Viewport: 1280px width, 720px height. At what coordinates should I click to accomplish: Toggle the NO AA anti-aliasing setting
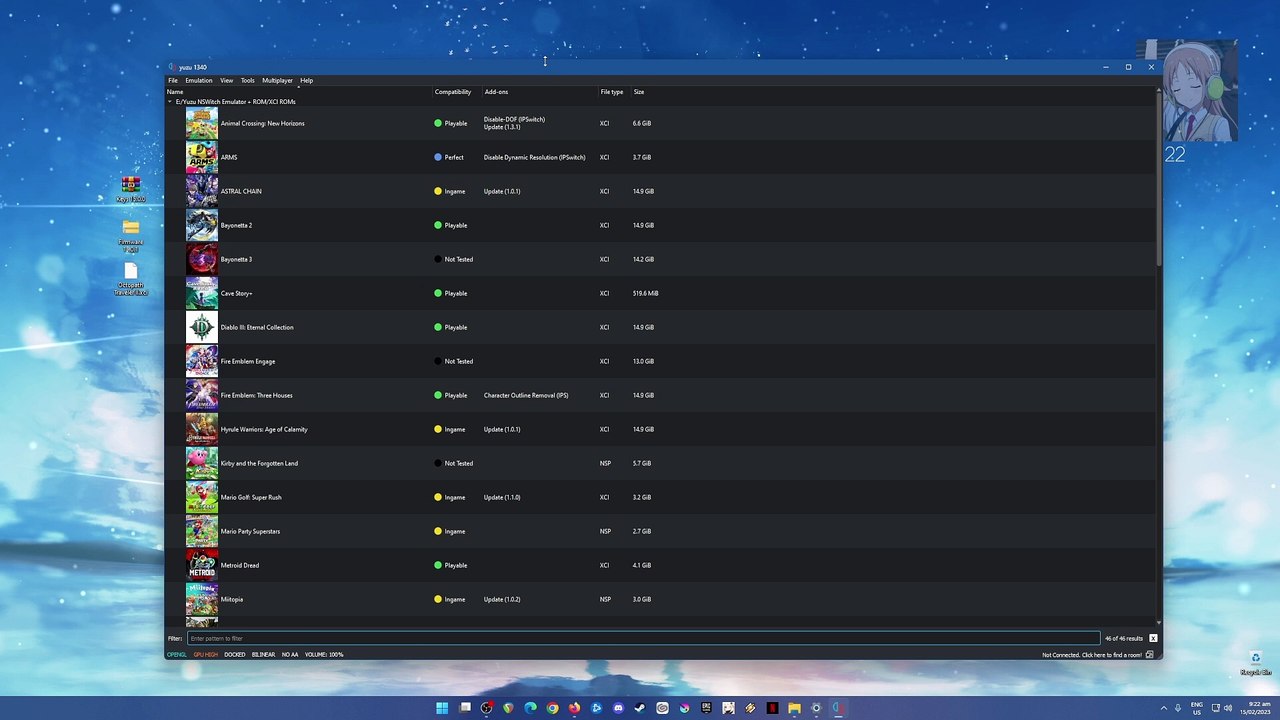point(290,655)
